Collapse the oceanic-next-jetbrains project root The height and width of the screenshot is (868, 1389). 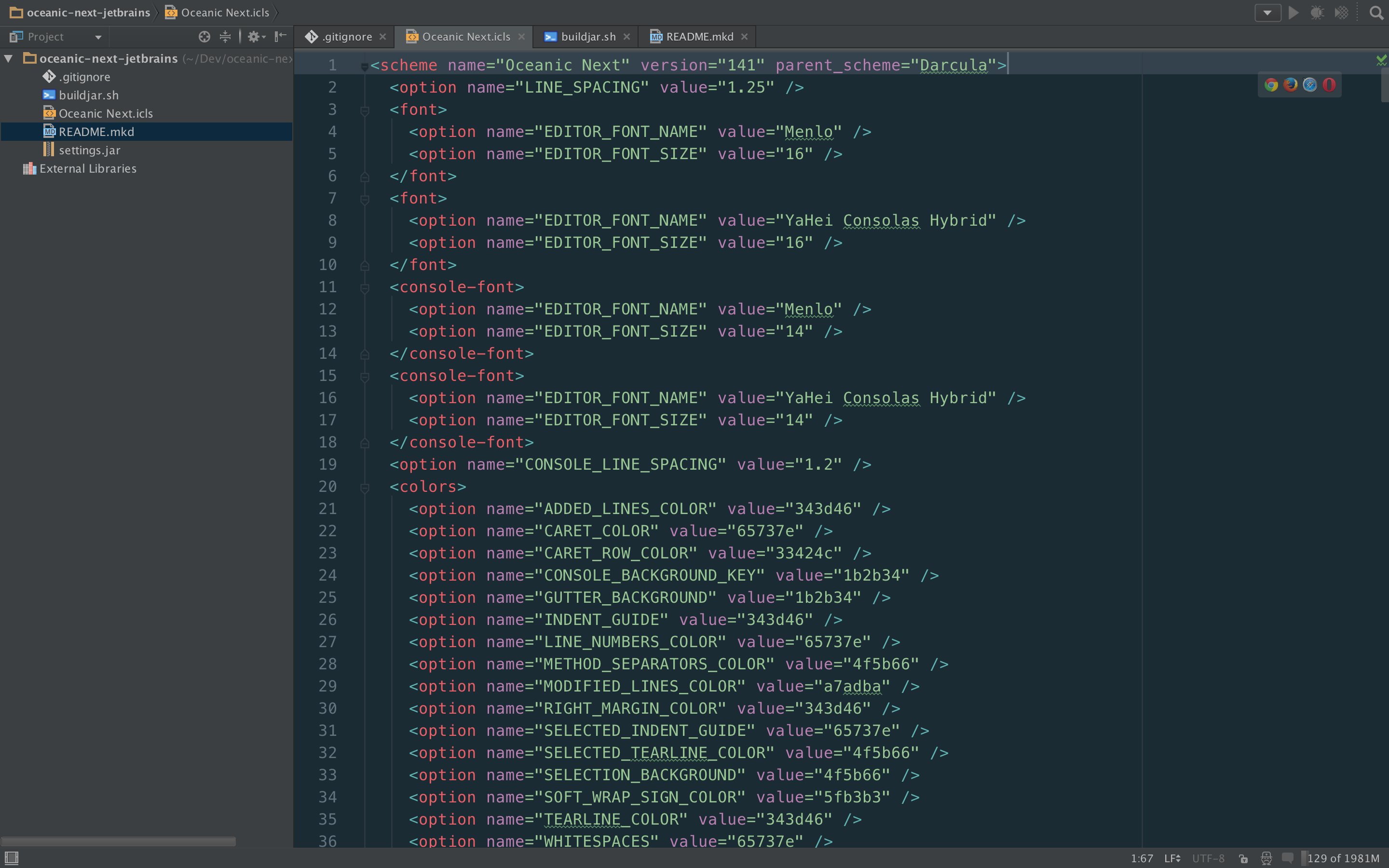9,58
